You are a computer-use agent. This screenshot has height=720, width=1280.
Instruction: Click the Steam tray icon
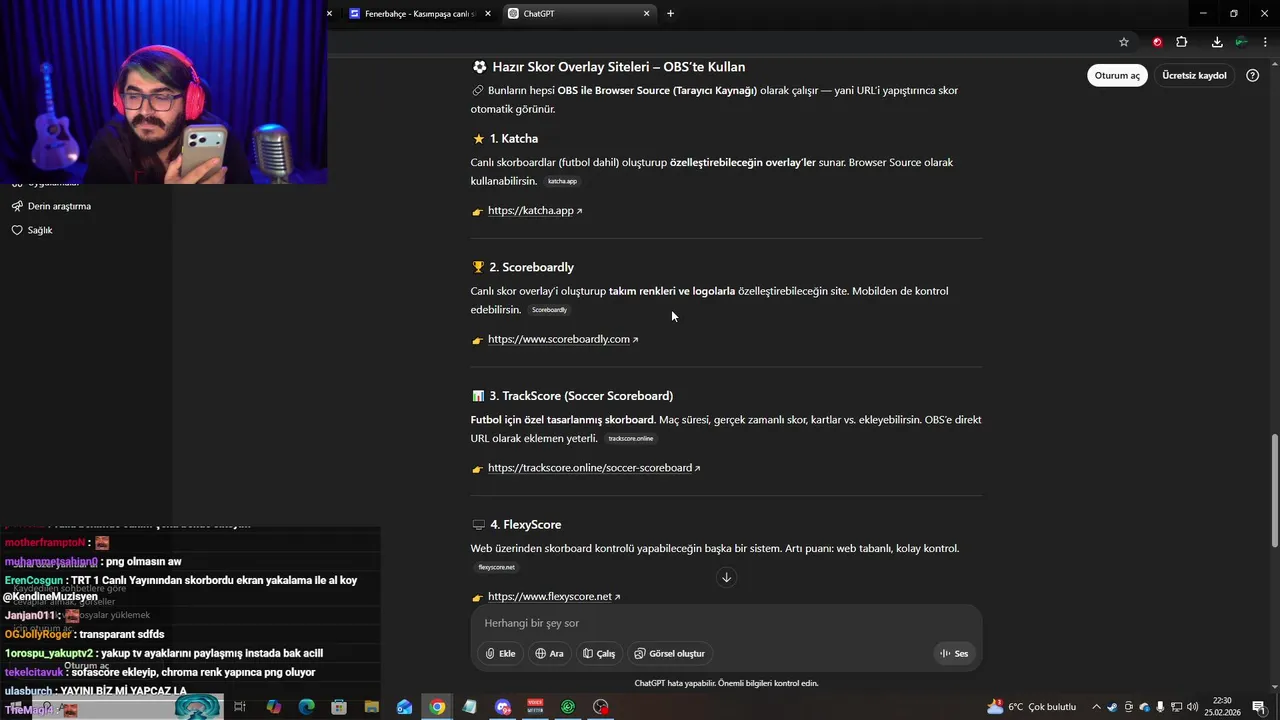coord(1112,707)
